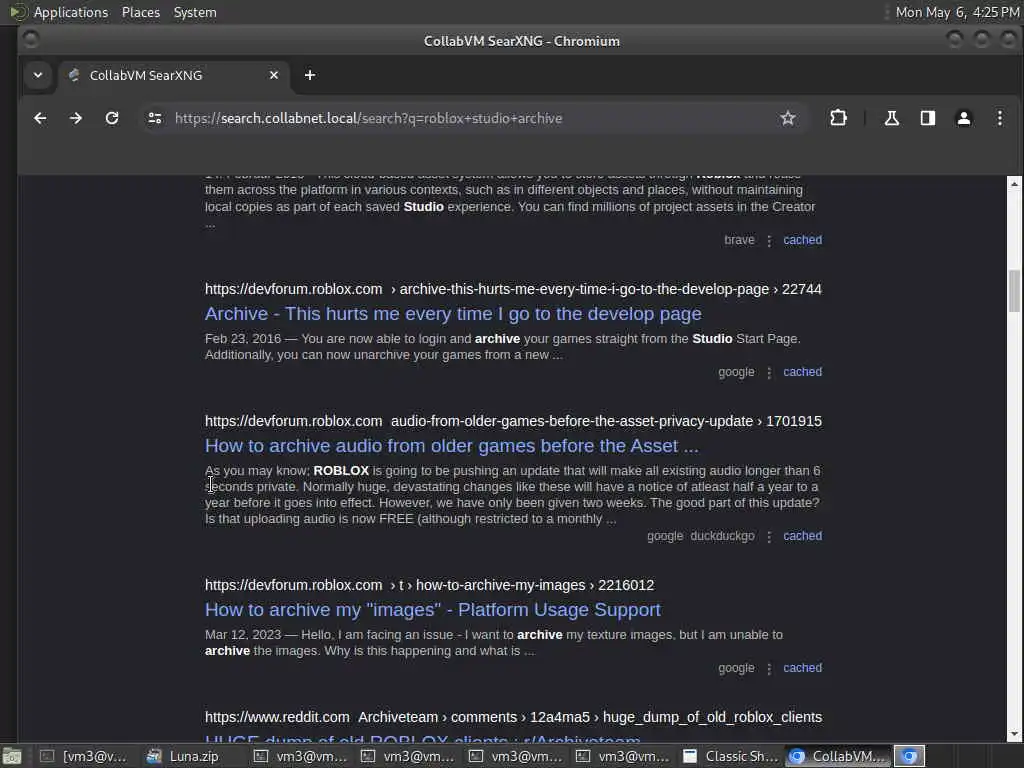This screenshot has height=768, width=1024.
Task: Click the page scrollbar thumb
Action: pyautogui.click(x=1014, y=291)
